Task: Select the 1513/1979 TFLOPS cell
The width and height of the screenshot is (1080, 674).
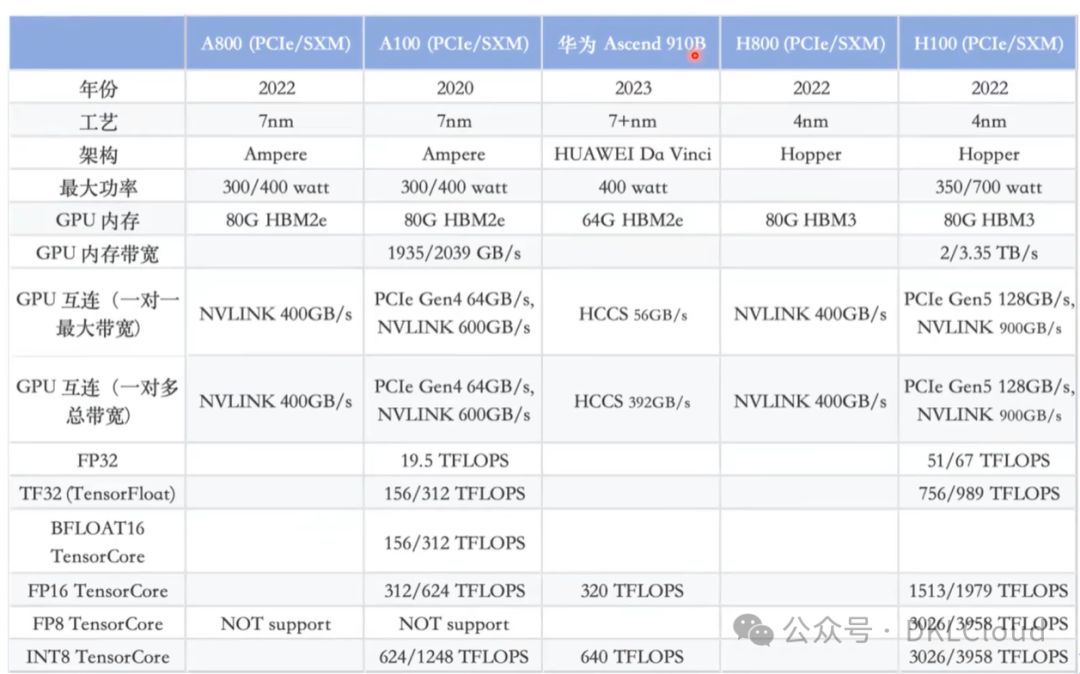Action: point(988,591)
